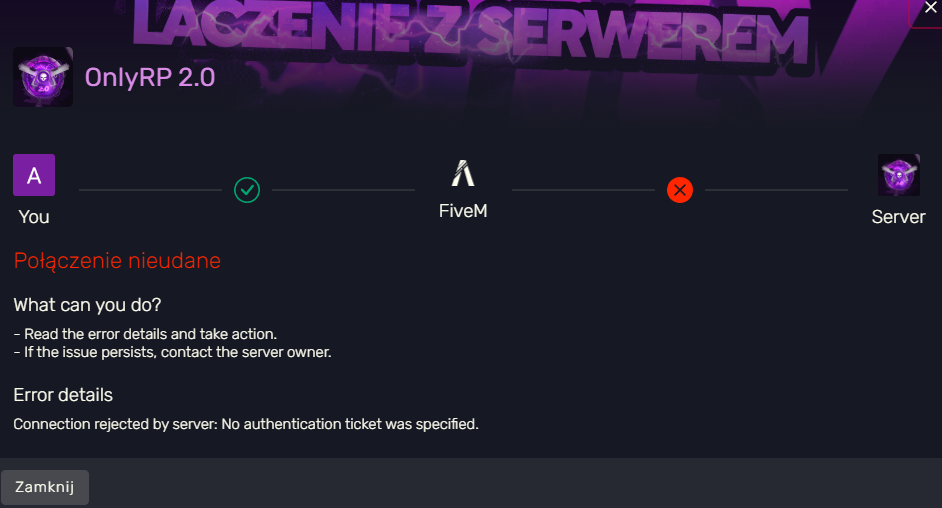Close the dialog with the top-right X
The height and width of the screenshot is (508, 942).
click(929, 7)
